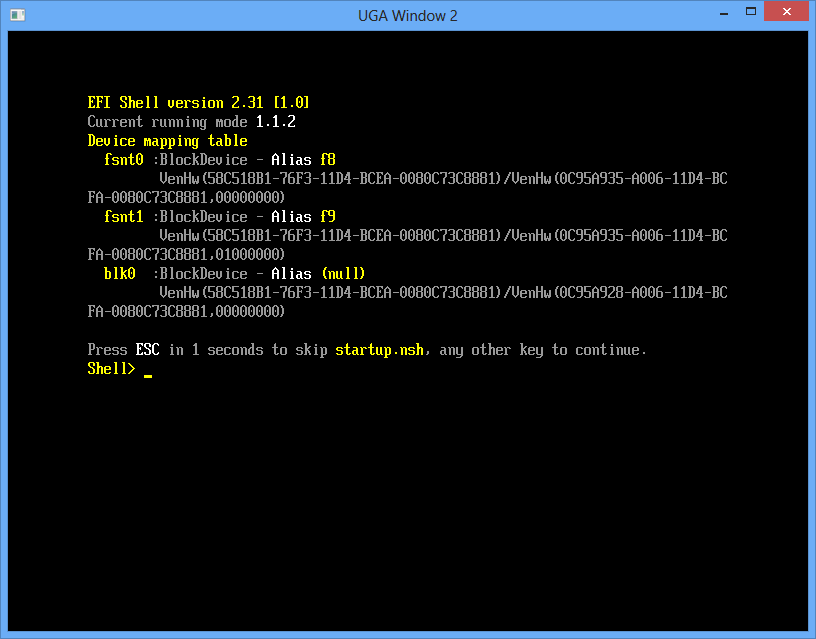The image size is (816, 639).
Task: Click 'EFI Shell version 2.31 [1.0]' line
Action: 198,103
